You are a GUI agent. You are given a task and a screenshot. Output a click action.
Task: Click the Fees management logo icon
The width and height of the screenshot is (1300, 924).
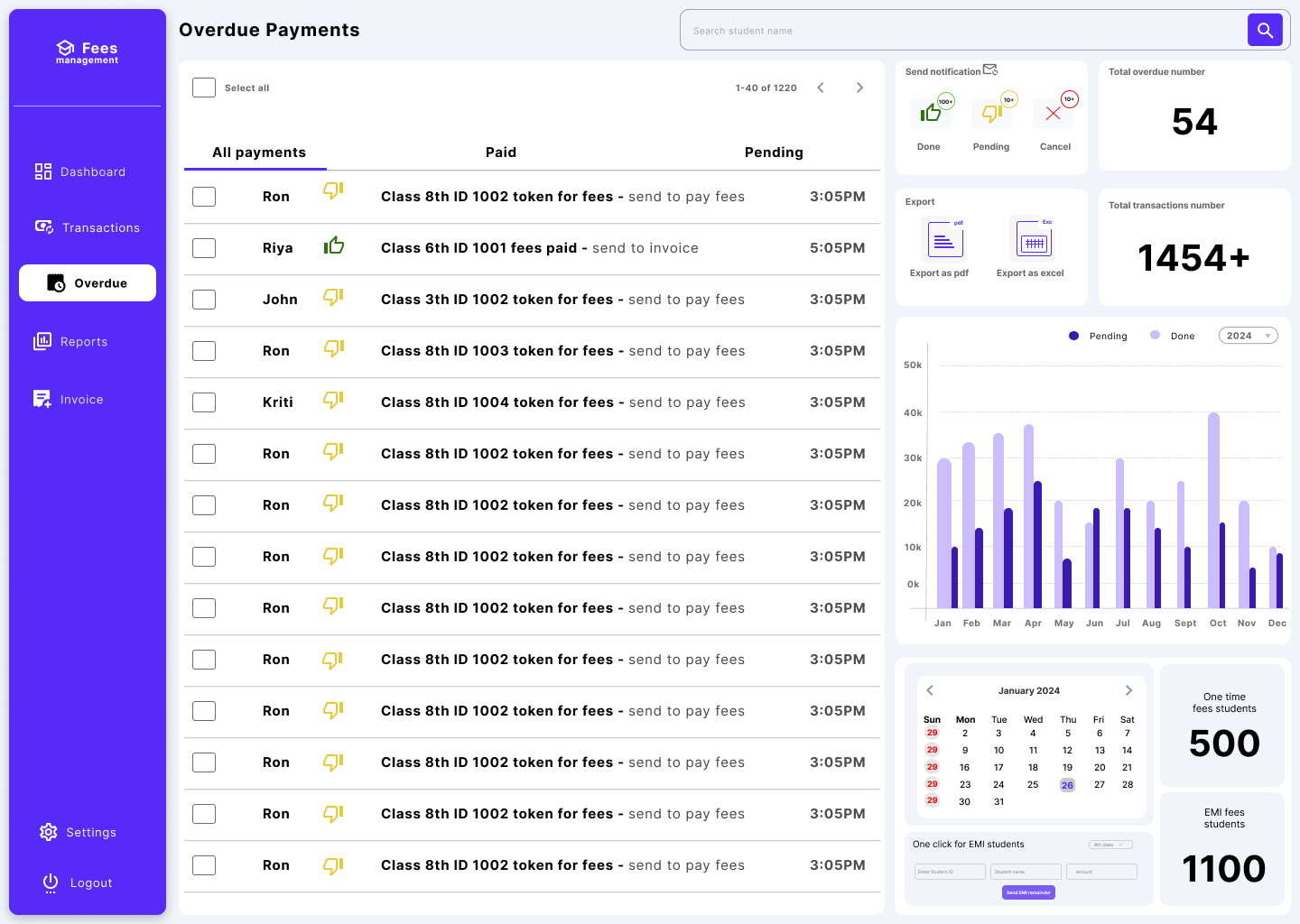coord(65,48)
